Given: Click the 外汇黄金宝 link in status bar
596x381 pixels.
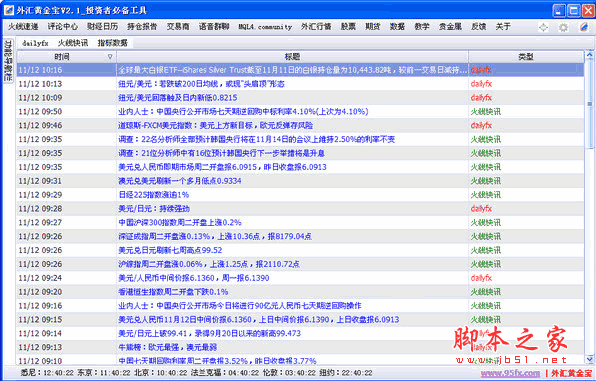Looking at the screenshot, I should point(571,373).
